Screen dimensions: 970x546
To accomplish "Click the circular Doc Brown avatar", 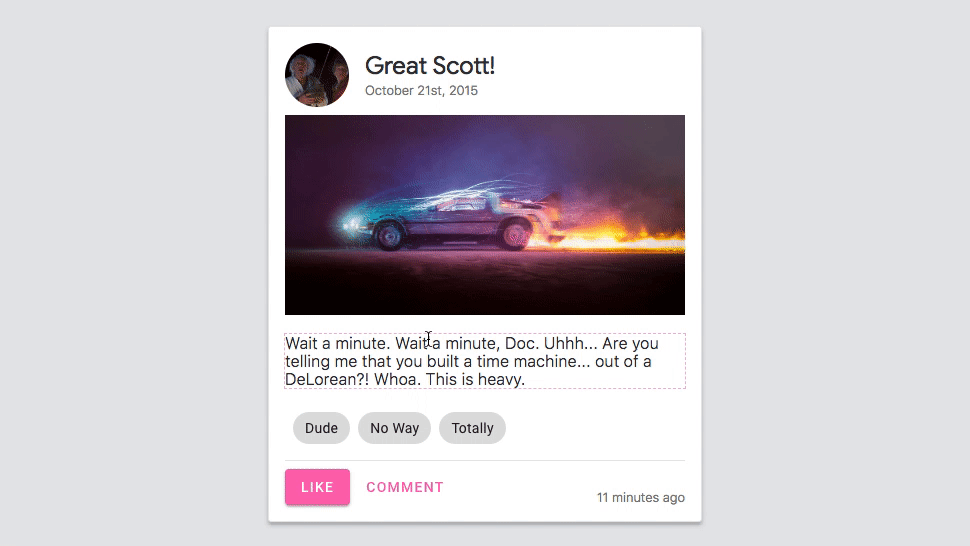I will [317, 75].
